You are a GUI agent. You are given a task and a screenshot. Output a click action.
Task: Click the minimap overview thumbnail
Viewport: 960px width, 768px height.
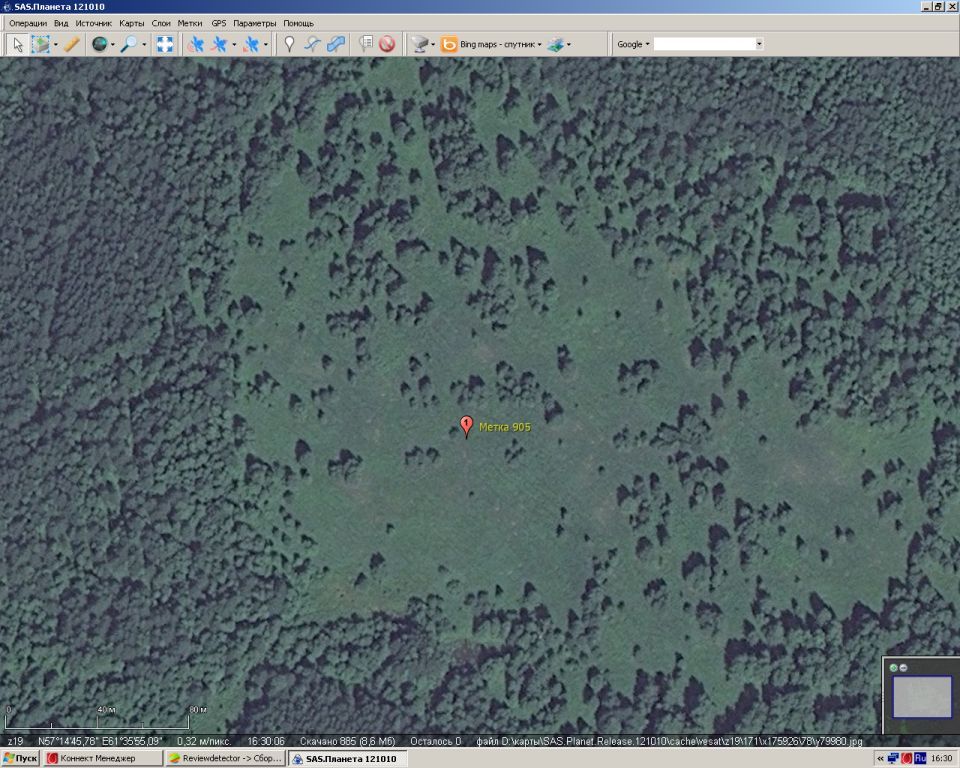[921, 697]
